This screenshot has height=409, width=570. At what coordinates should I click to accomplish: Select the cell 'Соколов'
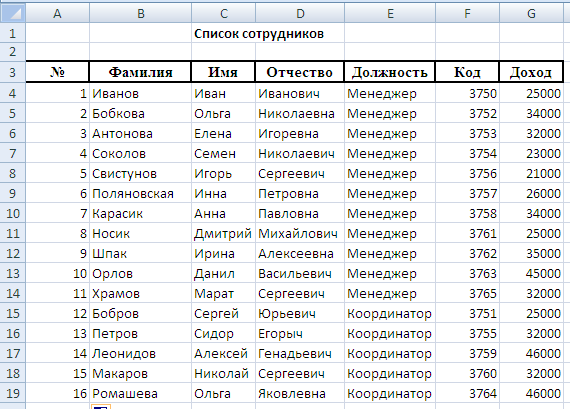[x=140, y=153]
